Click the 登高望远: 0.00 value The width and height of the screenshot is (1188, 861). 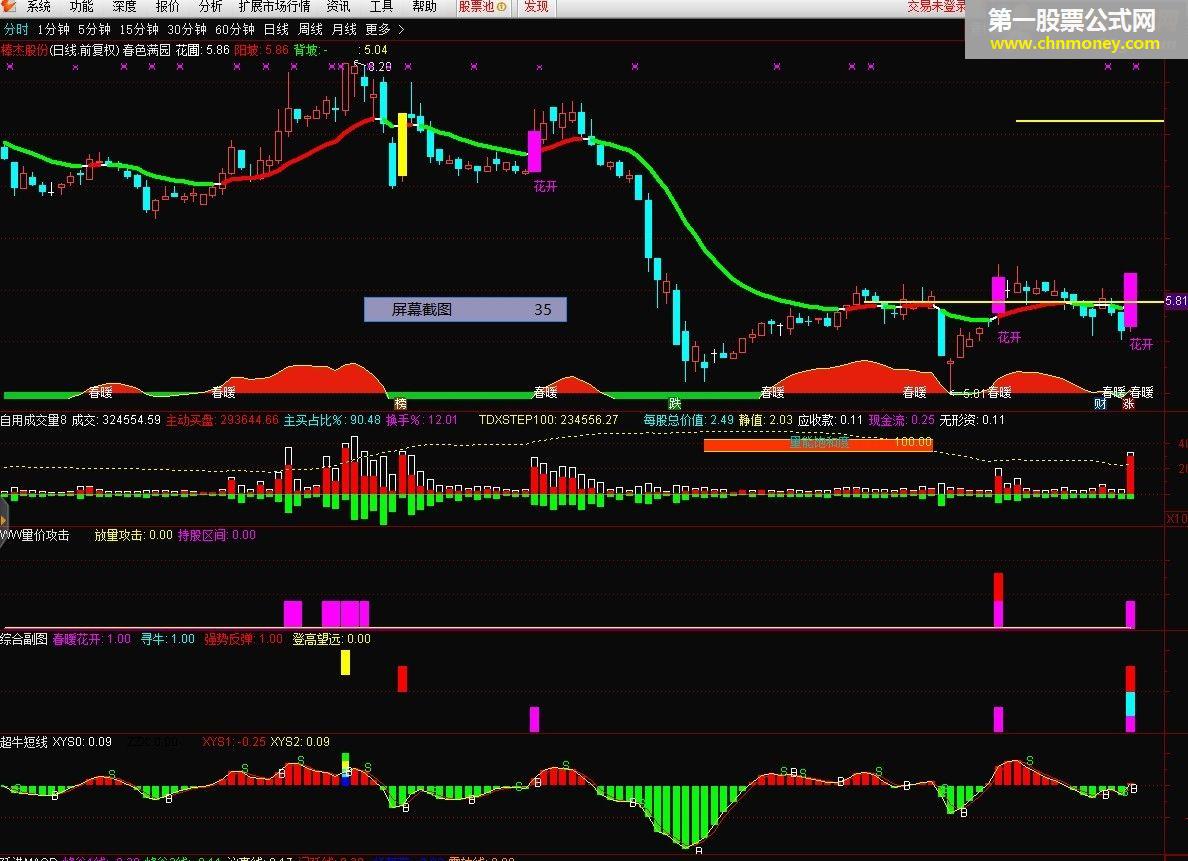point(332,639)
